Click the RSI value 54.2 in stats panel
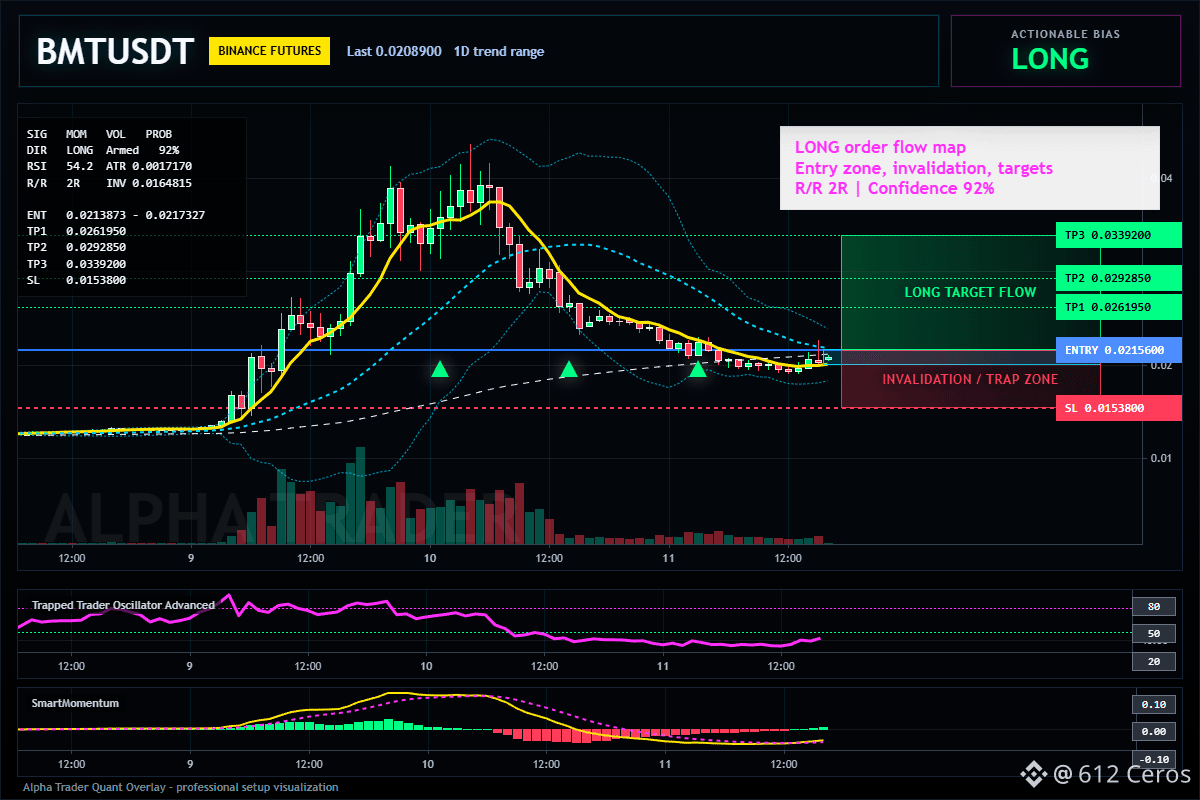 click(x=80, y=166)
